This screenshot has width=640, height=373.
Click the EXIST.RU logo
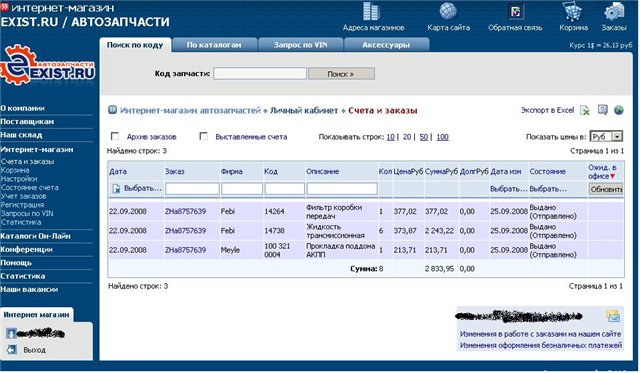click(x=47, y=65)
